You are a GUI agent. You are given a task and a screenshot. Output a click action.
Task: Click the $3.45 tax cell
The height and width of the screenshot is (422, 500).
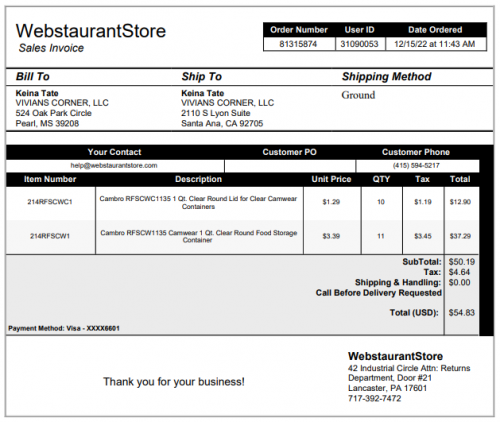[x=423, y=236]
